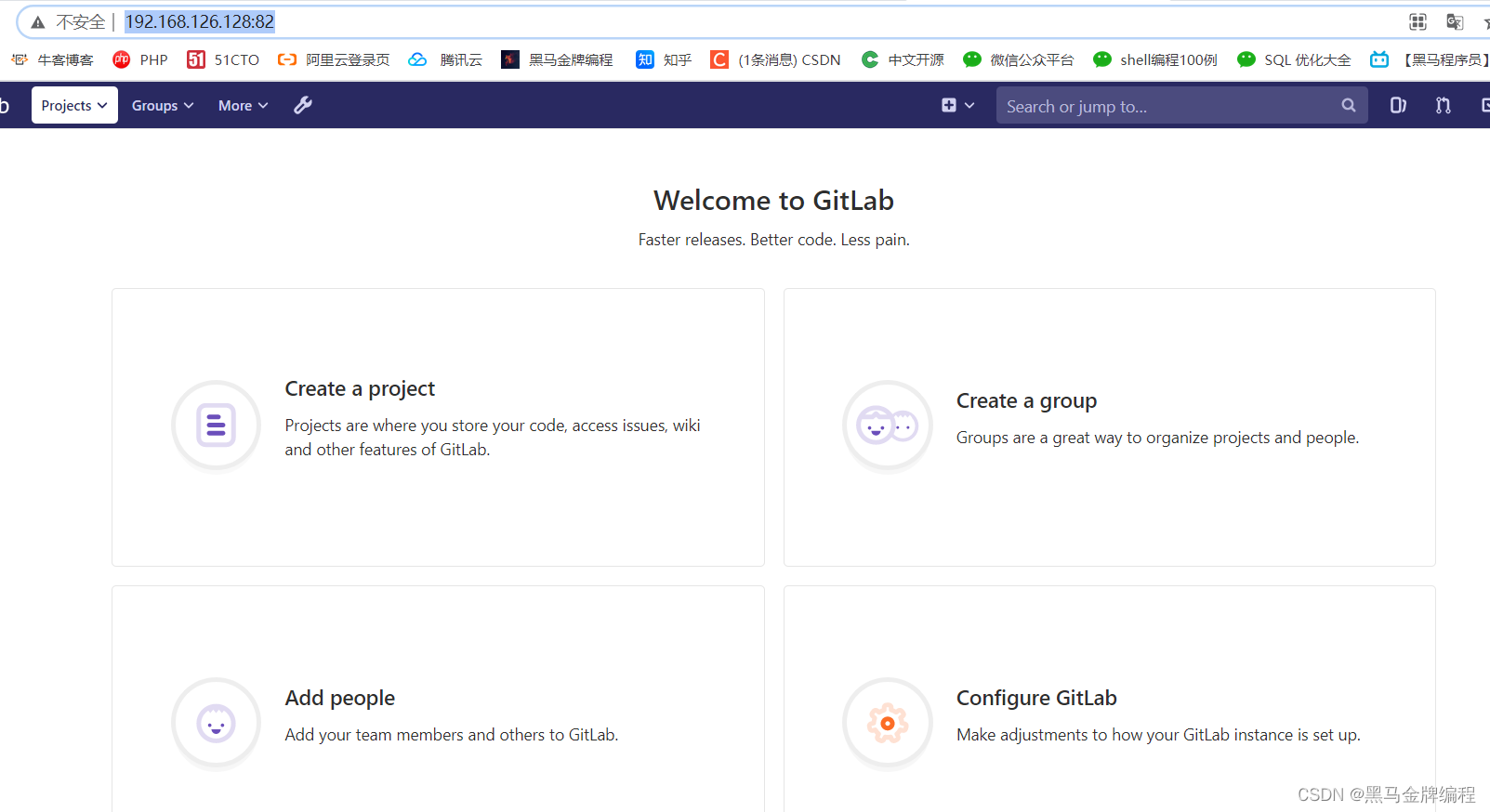Click the address bar URL 192.168.126.128:82
The image size is (1490, 812).
pyautogui.click(x=200, y=21)
